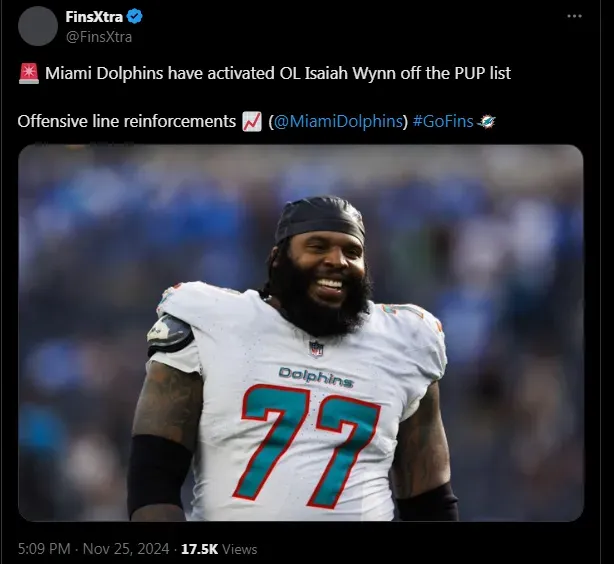Screen dimensions: 614x564
Task: Open the FinsXtra display name profile link
Action: coord(94,17)
